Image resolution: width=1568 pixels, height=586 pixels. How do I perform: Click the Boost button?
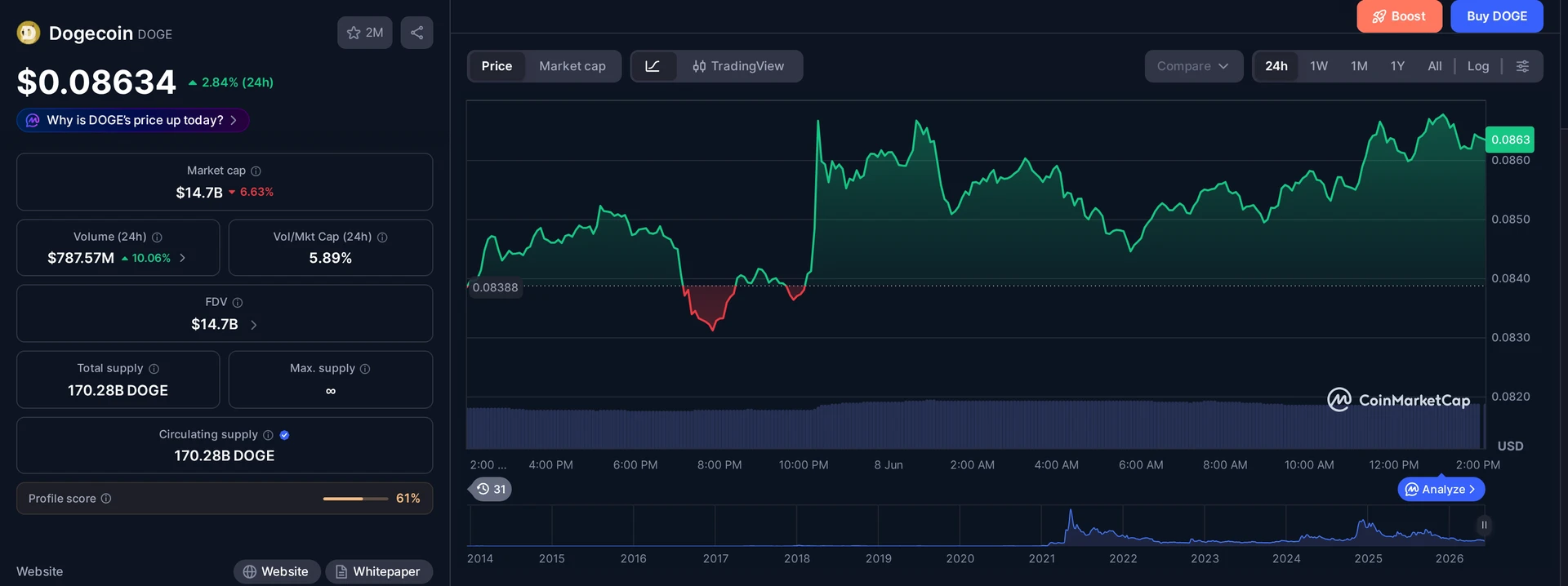click(1399, 16)
